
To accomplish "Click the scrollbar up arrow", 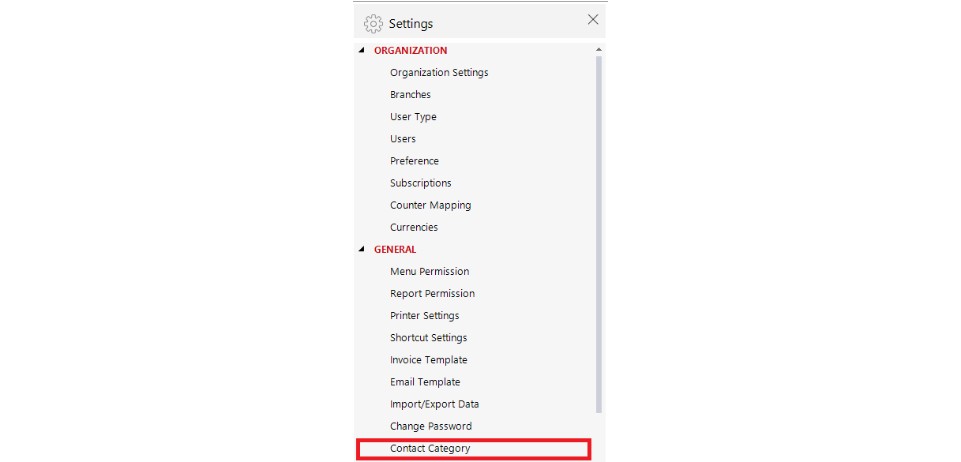I will point(599,50).
